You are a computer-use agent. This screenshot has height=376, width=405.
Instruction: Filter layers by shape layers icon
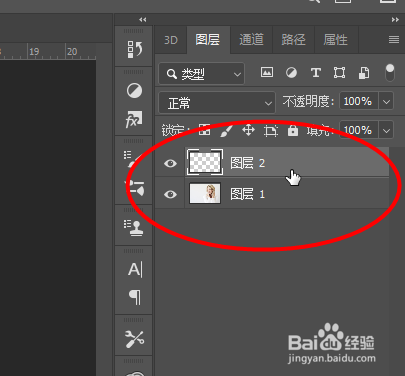coord(339,73)
